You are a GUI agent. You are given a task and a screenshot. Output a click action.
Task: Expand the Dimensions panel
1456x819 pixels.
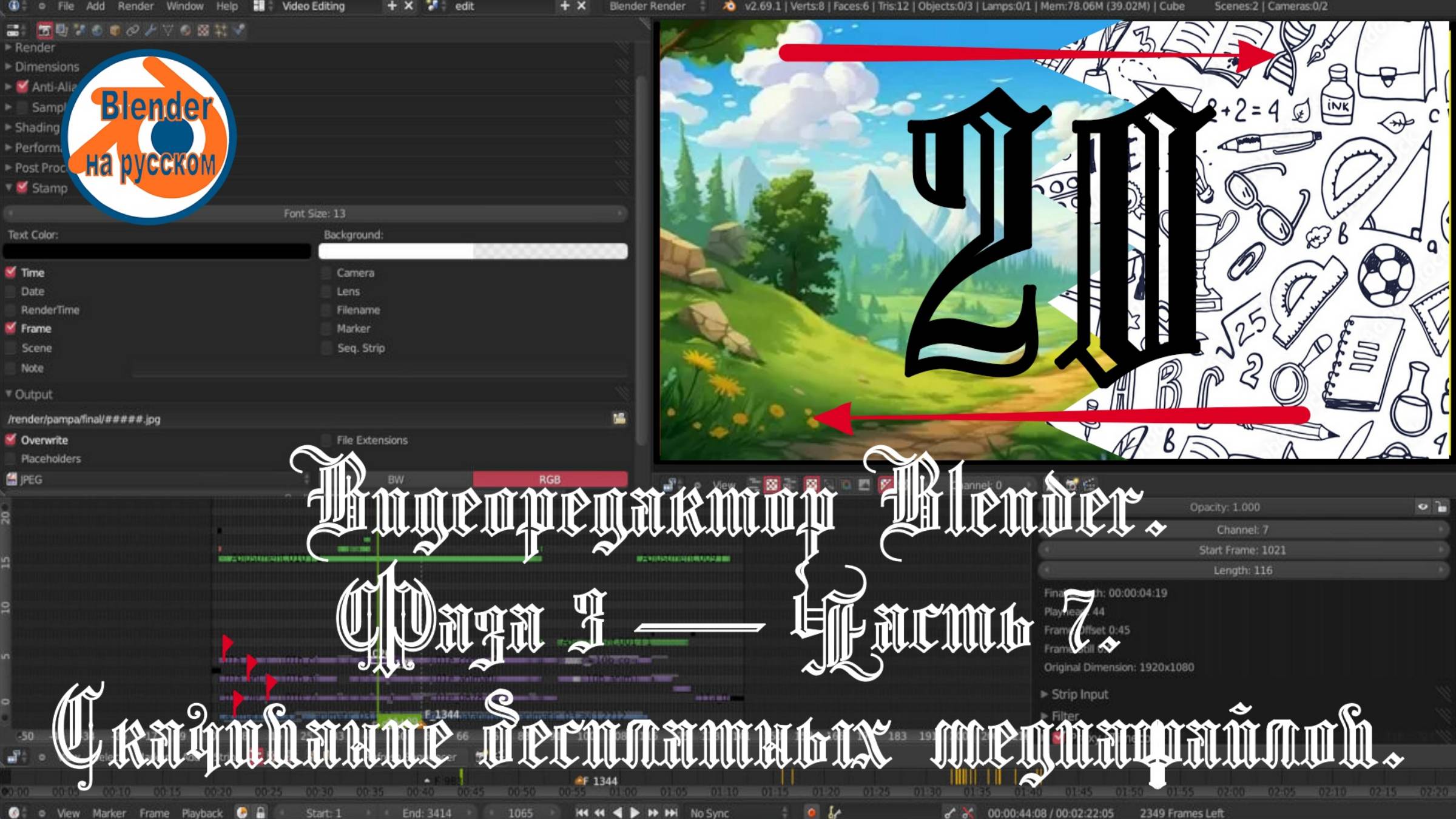(x=46, y=67)
